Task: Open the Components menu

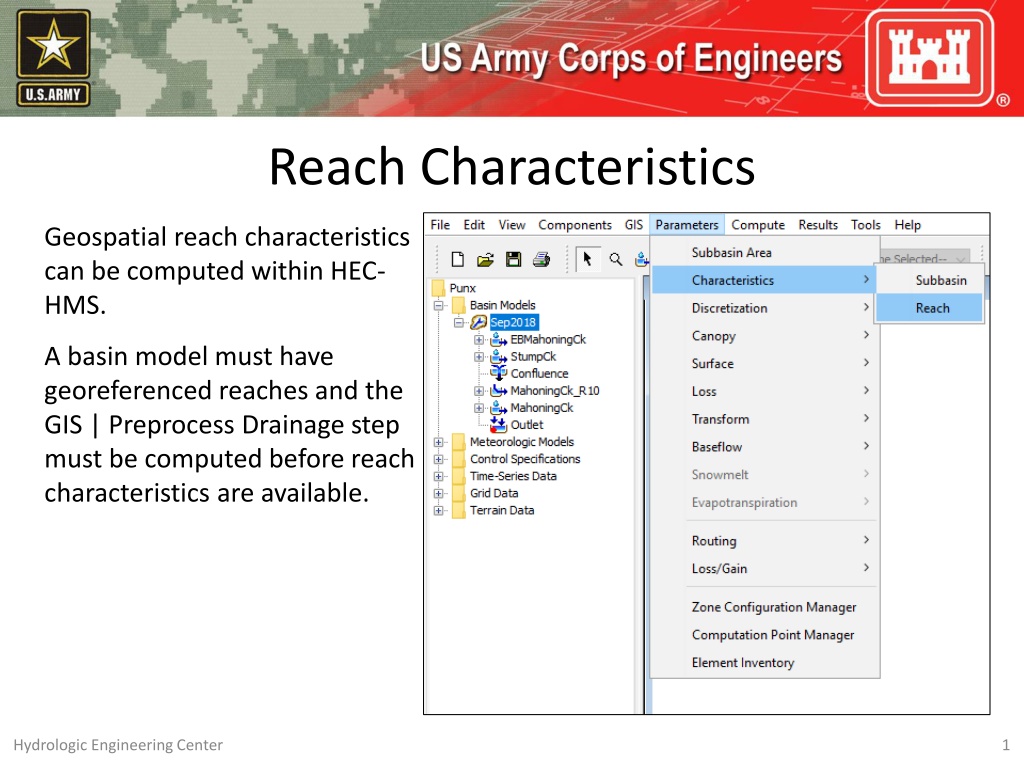Action: tap(575, 225)
